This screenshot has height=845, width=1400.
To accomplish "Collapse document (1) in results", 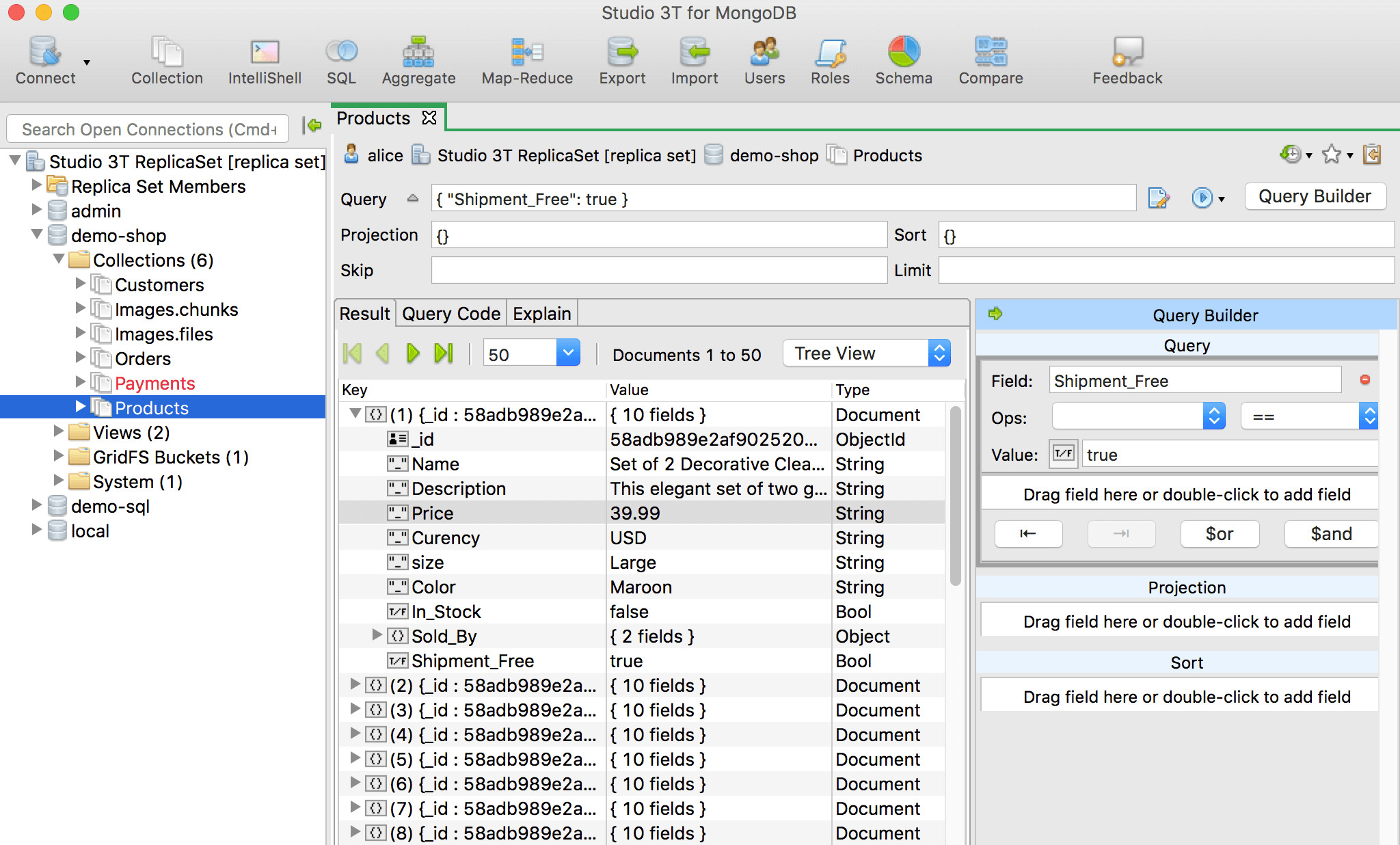I will (x=355, y=414).
